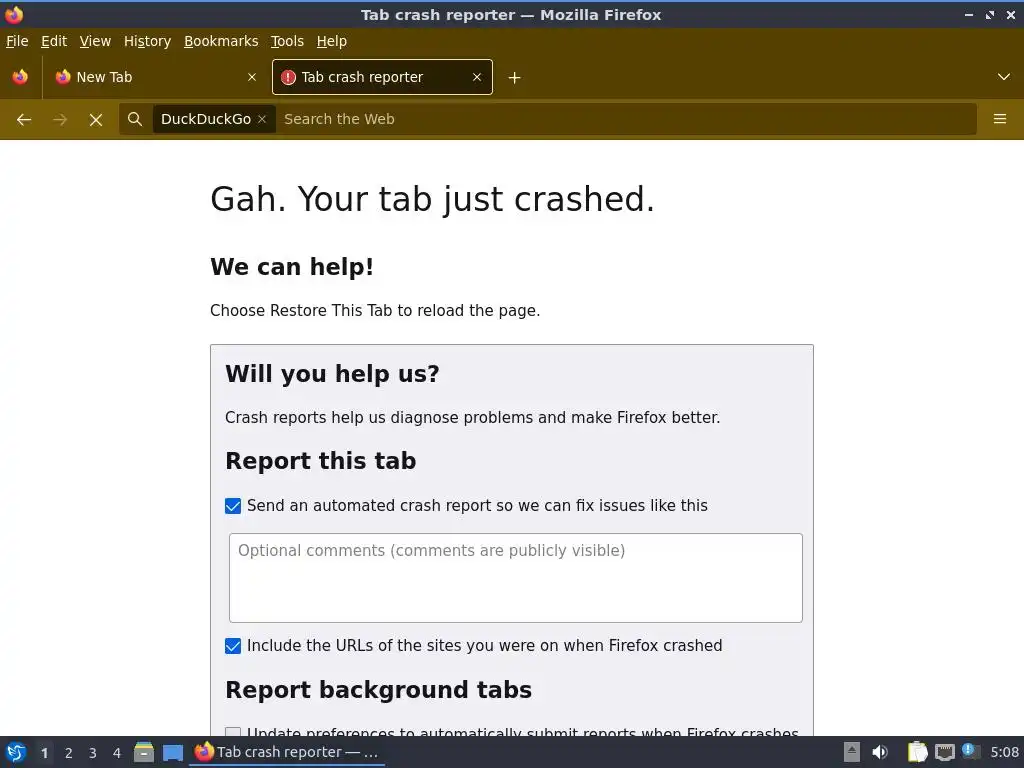Click the "We can help!" heading
This screenshot has height=768, width=1024.
(x=292, y=267)
